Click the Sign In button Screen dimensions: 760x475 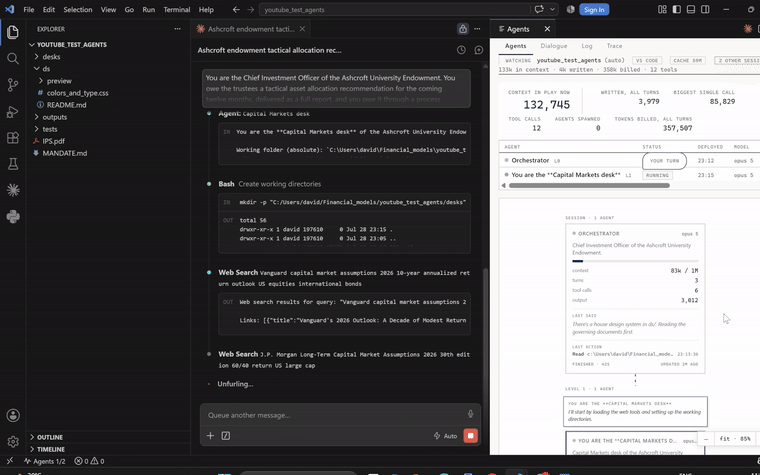(x=594, y=9)
